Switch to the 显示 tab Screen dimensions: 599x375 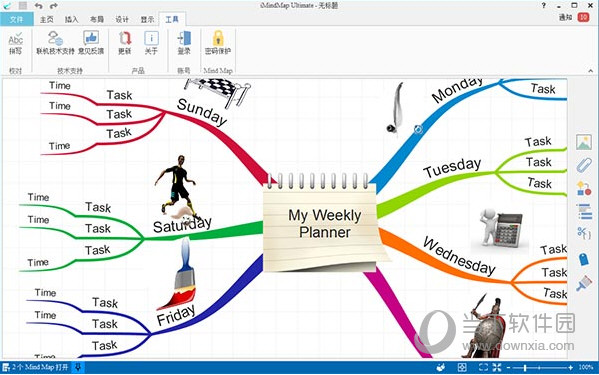(147, 19)
